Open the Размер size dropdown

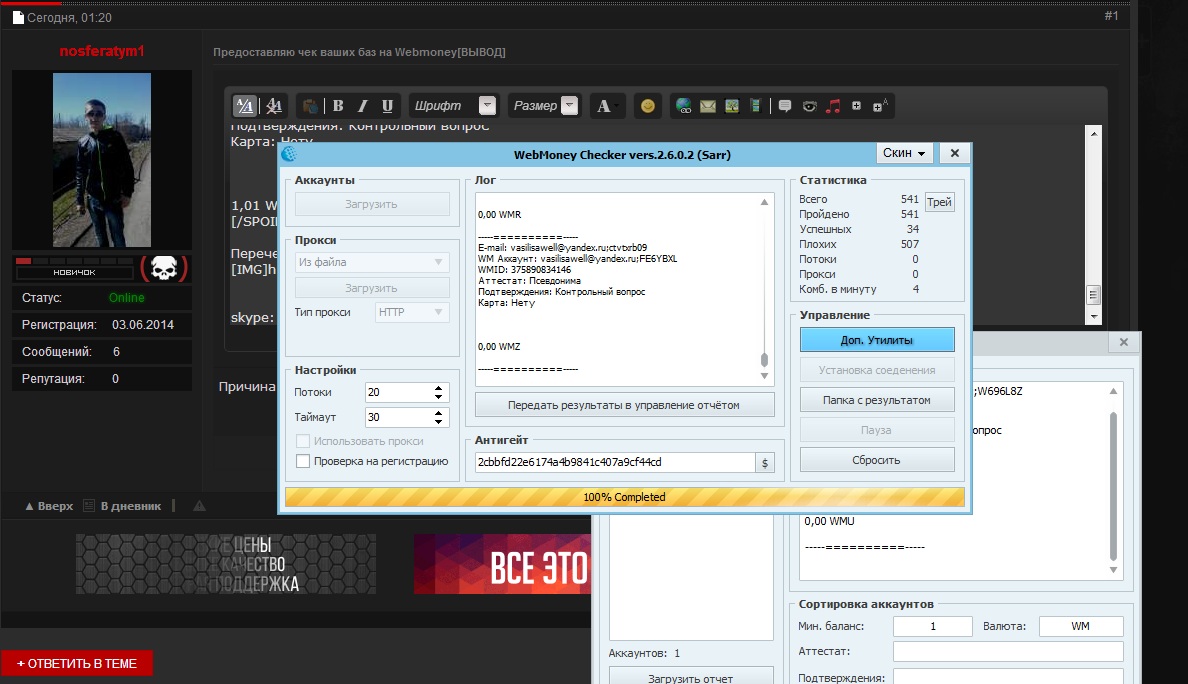pos(570,106)
